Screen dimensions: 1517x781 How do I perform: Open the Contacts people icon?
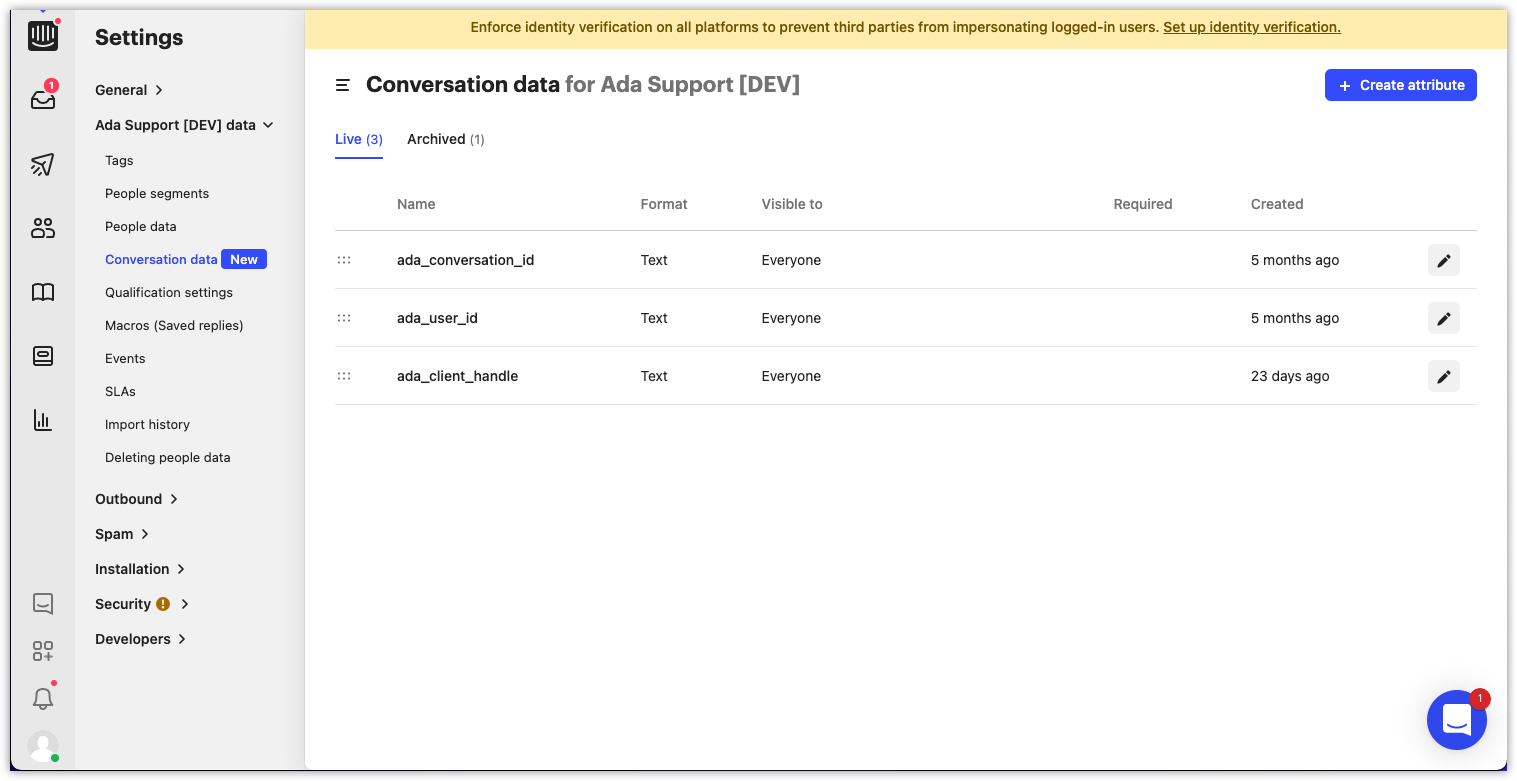coord(43,228)
